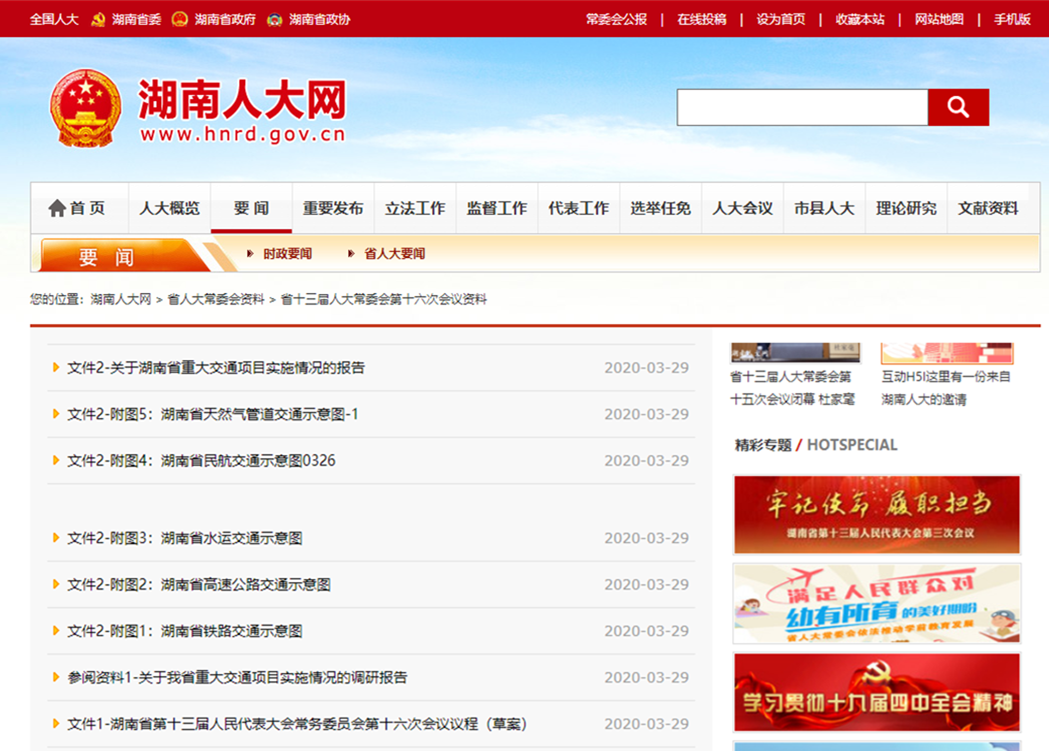Screen dimensions: 1049x751
Task: Click the home icon in navigation bar
Action: coord(57,209)
